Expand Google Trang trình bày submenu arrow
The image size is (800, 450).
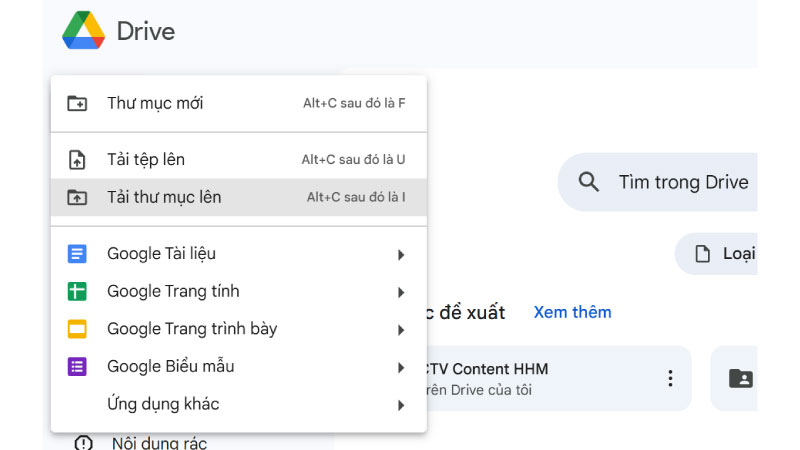click(x=401, y=330)
